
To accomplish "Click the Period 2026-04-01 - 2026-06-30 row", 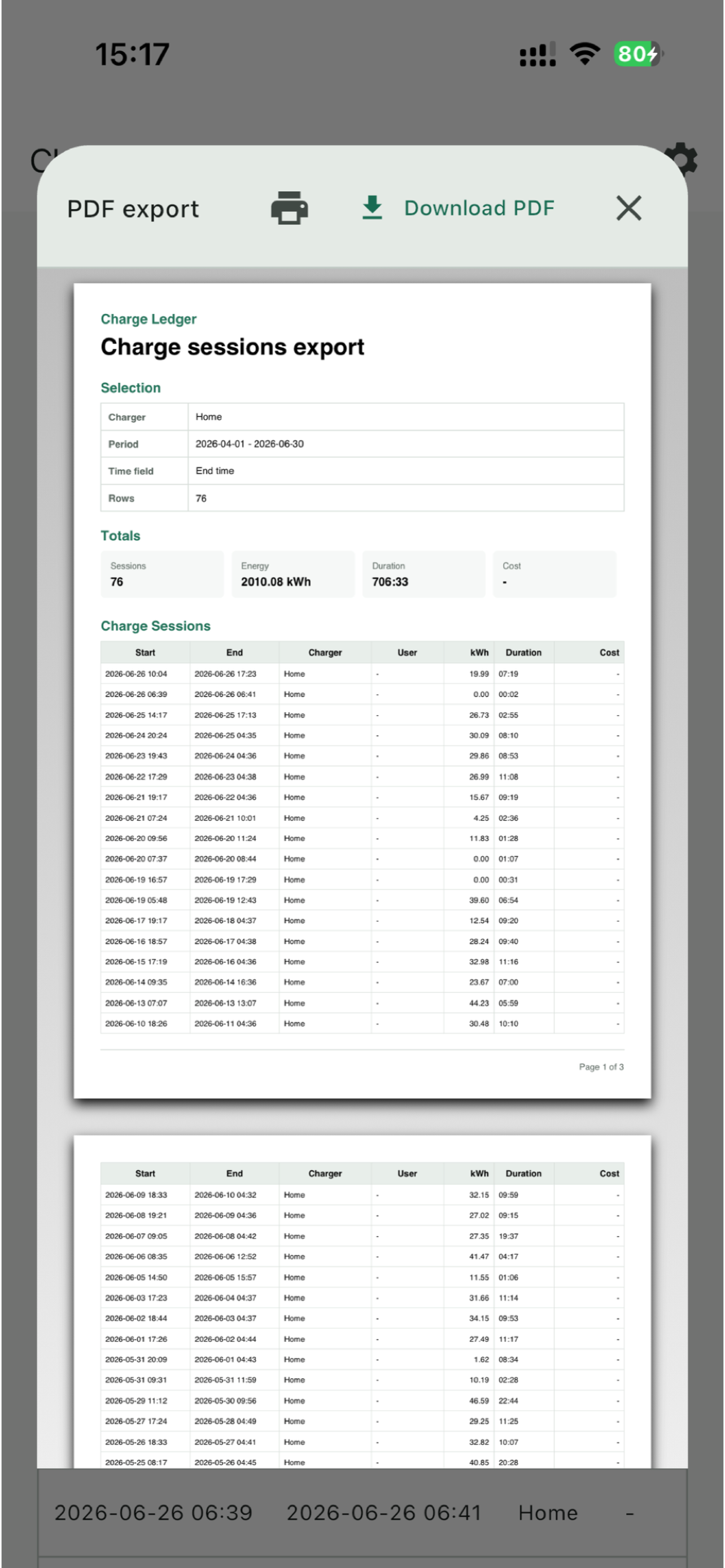I will [362, 444].
